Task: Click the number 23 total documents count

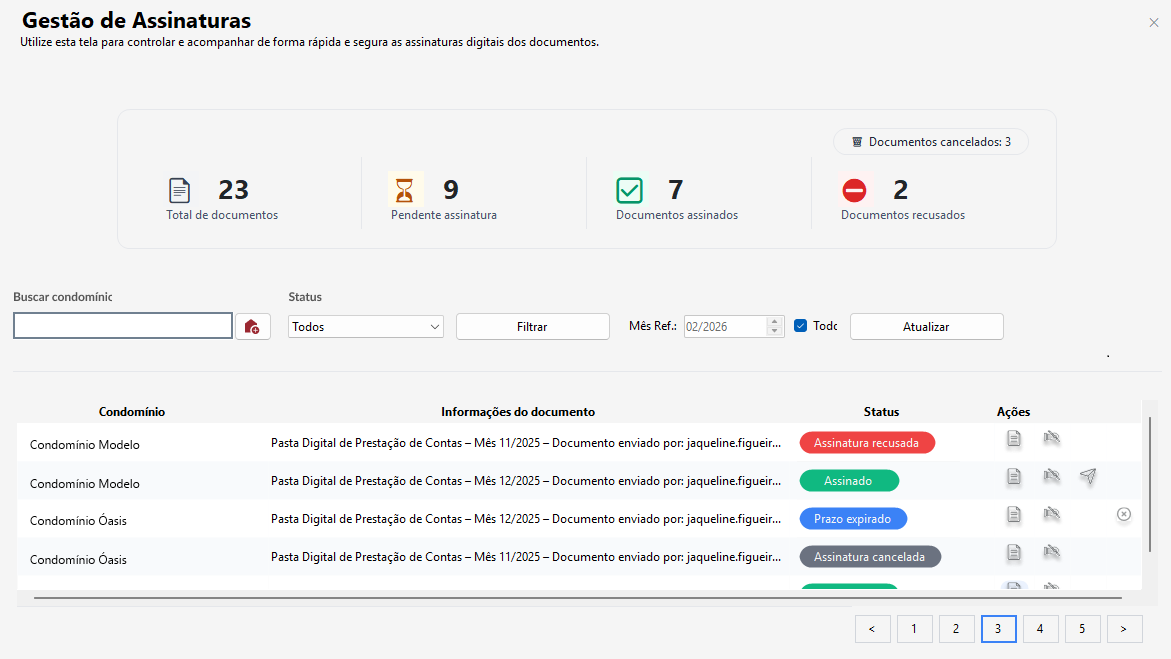Action: pyautogui.click(x=233, y=190)
